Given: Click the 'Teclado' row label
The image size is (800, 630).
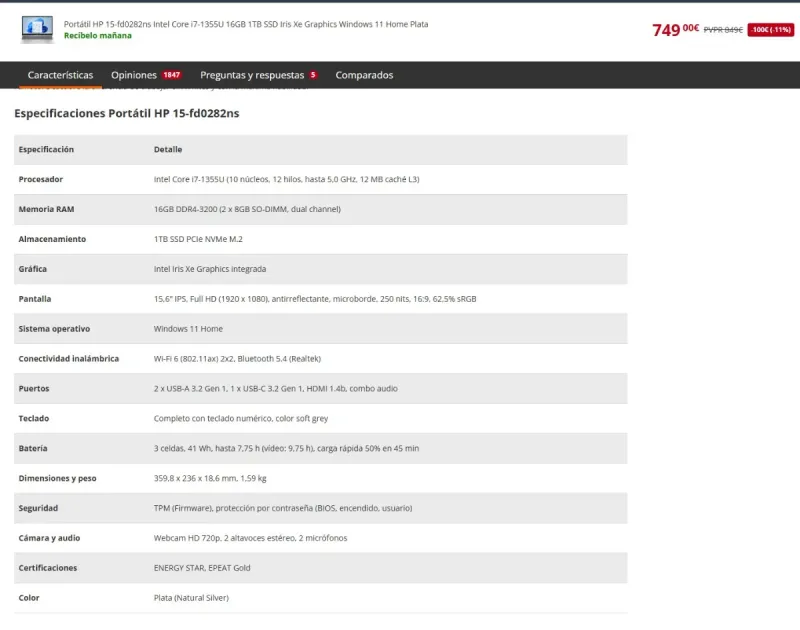Looking at the screenshot, I should 34,418.
